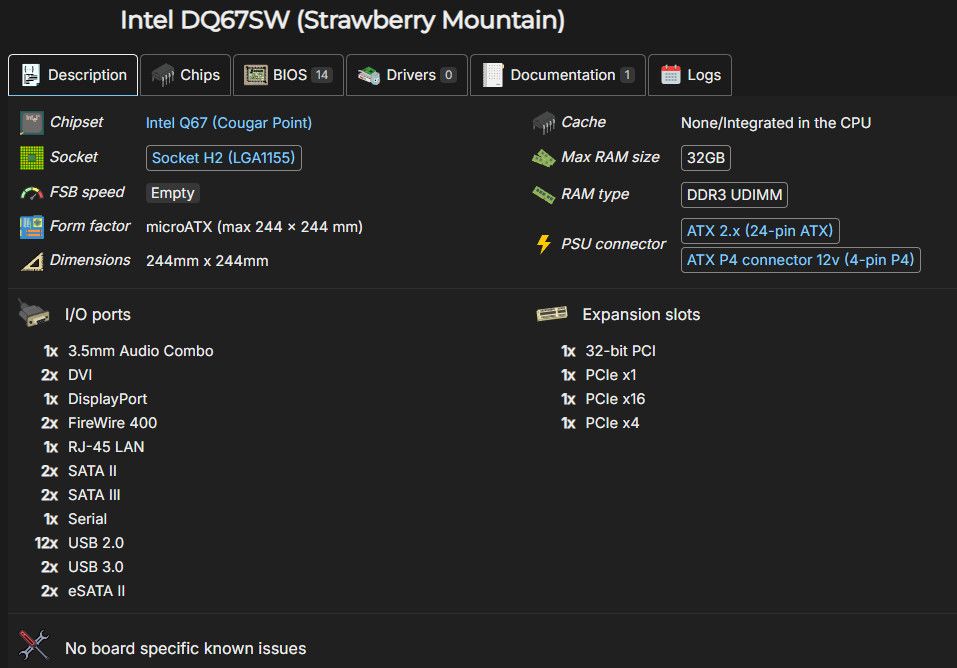The width and height of the screenshot is (957, 668).
Task: Switch to the Drivers tab
Action: click(407, 75)
